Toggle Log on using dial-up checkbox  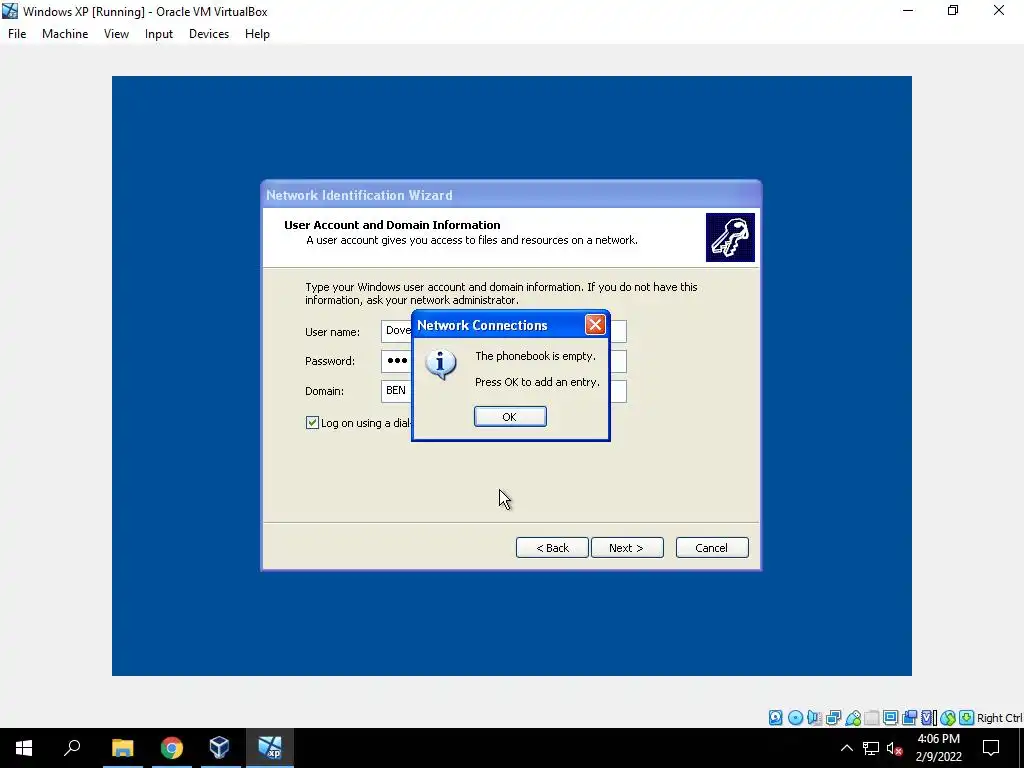click(x=312, y=423)
